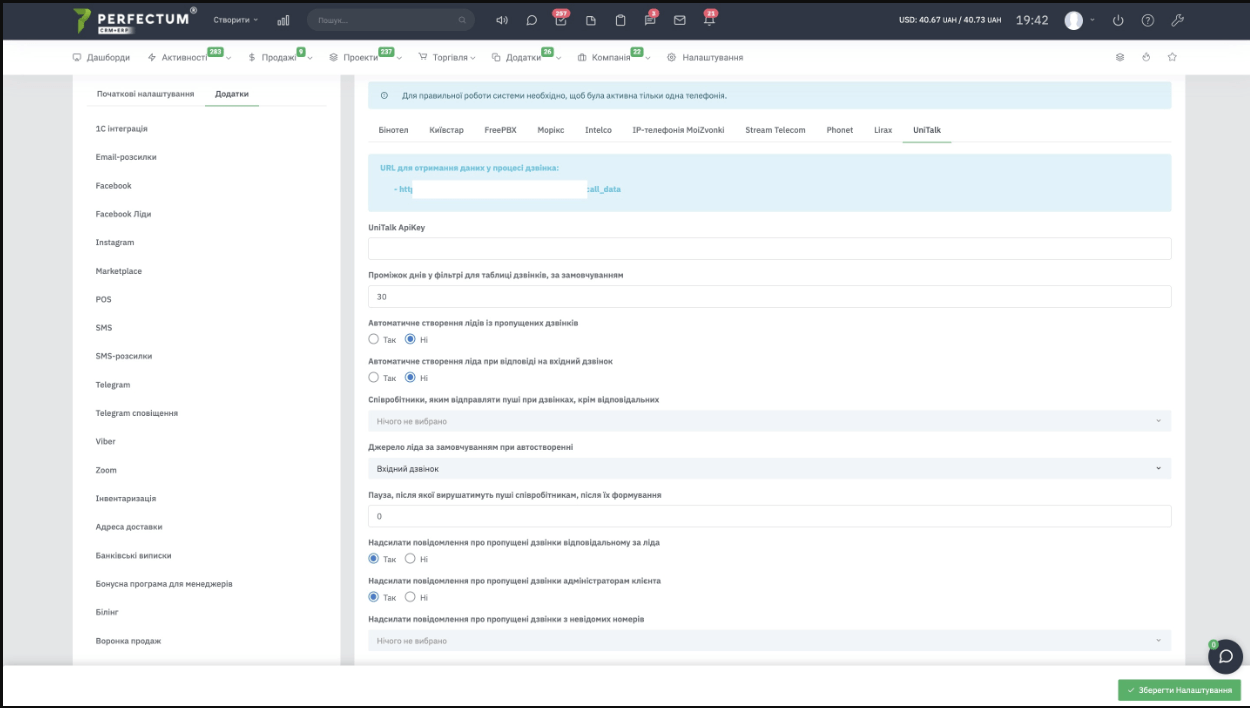This screenshot has width=1250, height=708.
Task: Open the help question mark icon
Action: [x=1147, y=20]
